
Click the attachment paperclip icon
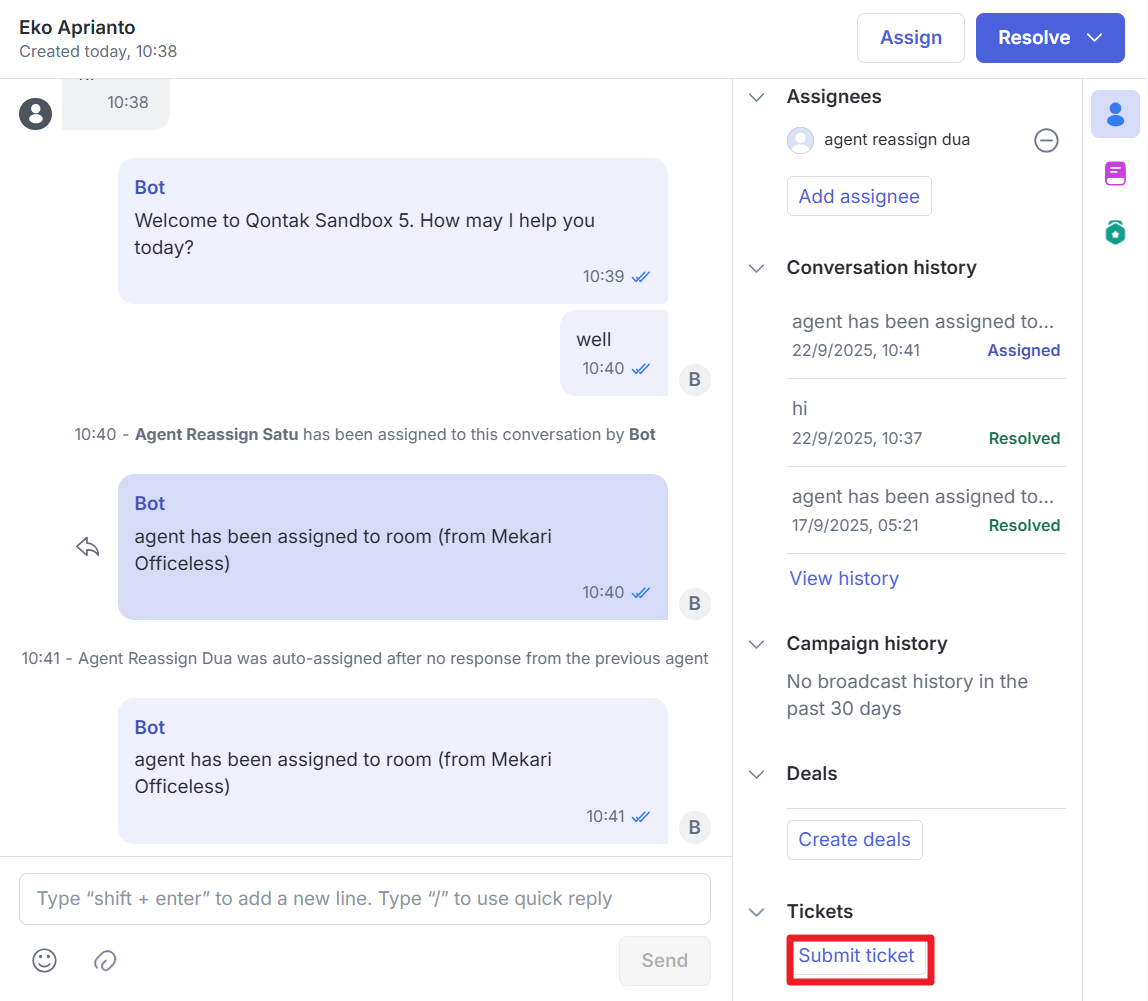[x=105, y=960]
